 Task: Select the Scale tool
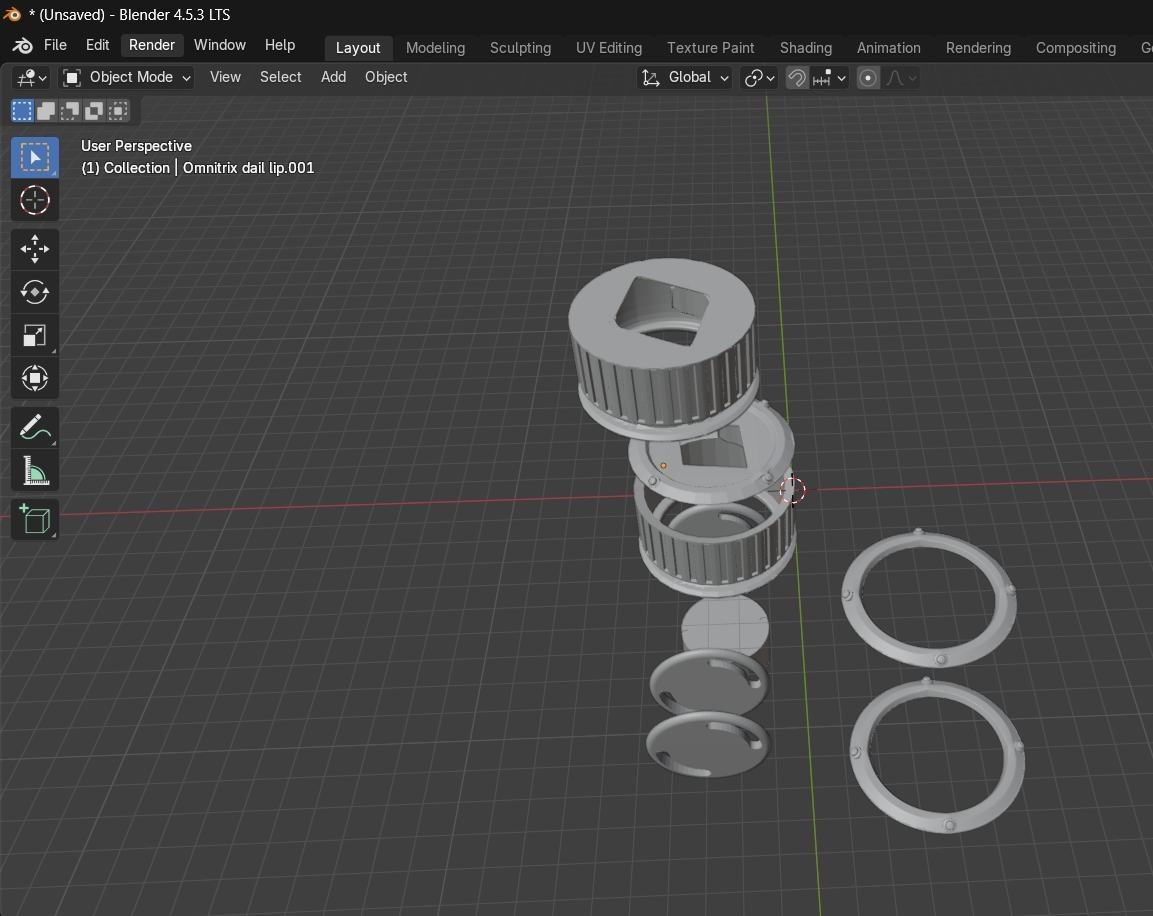pos(35,335)
